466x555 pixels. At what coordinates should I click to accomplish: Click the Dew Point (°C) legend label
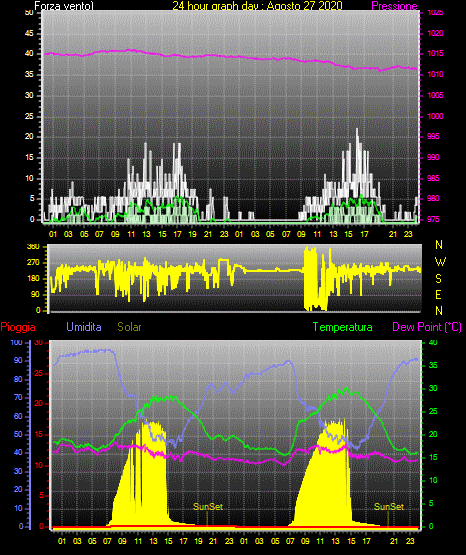pyautogui.click(x=427, y=327)
